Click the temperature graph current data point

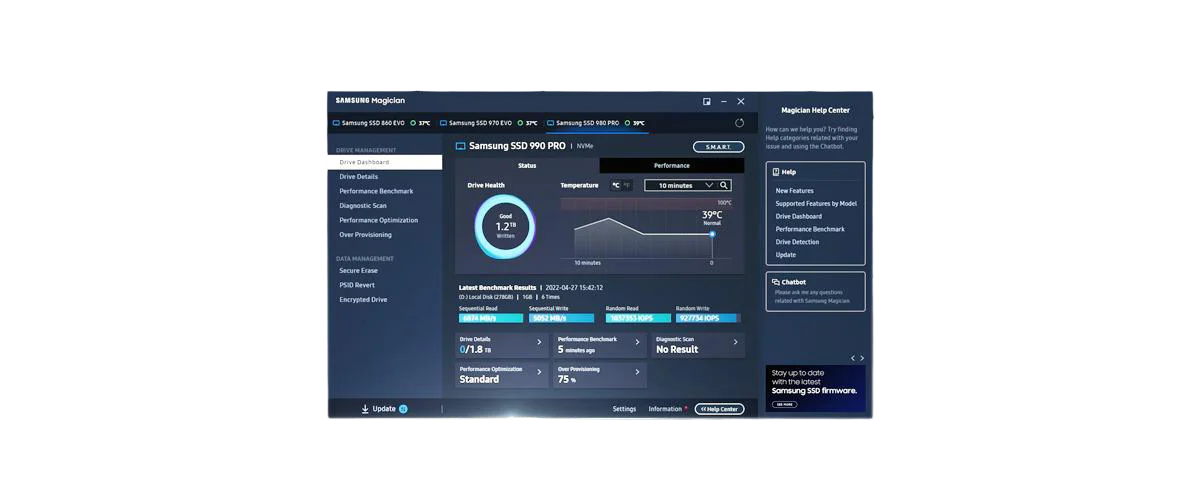(712, 234)
